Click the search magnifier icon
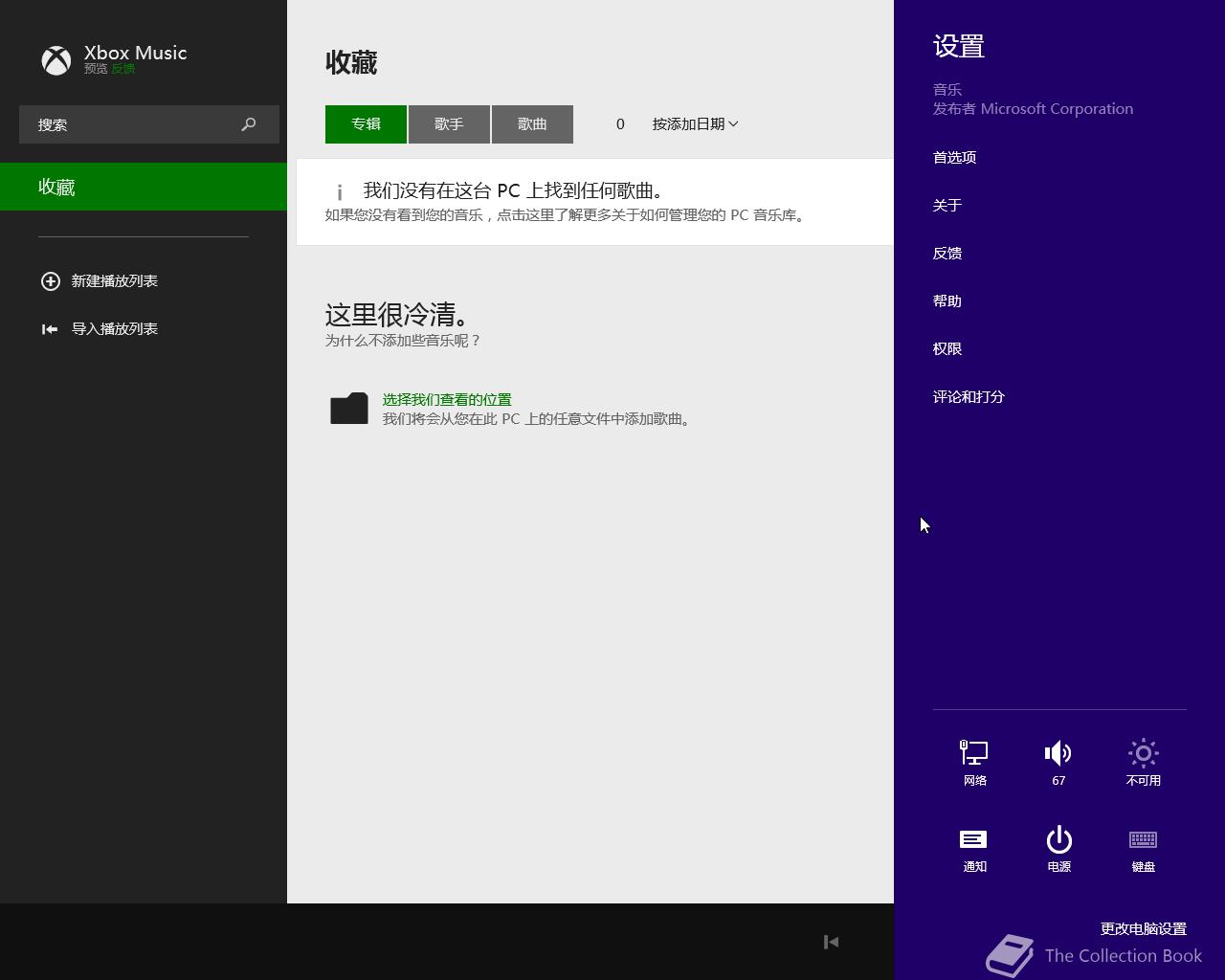The height and width of the screenshot is (980, 1225). [249, 124]
